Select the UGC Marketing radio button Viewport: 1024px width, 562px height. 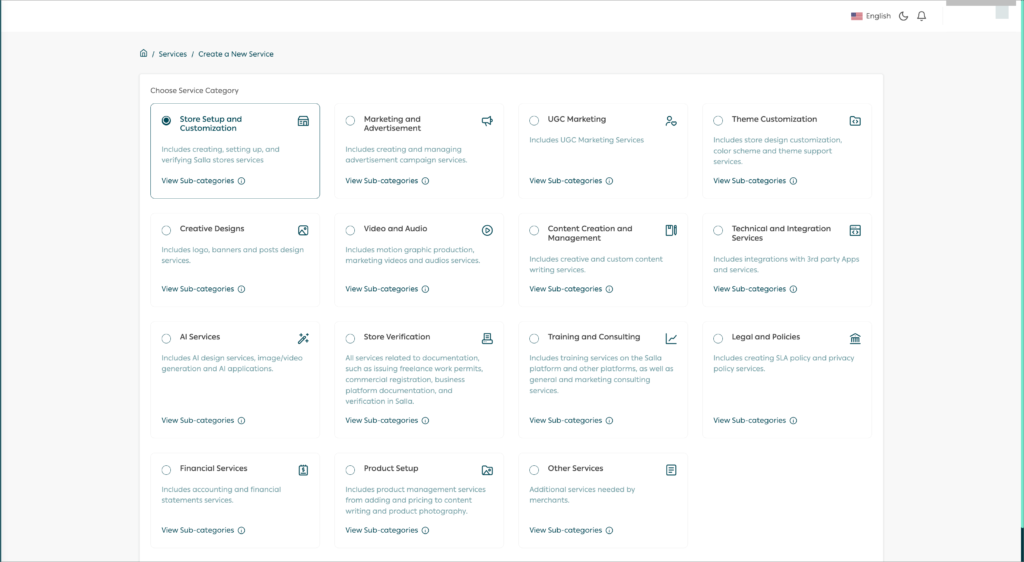534,121
